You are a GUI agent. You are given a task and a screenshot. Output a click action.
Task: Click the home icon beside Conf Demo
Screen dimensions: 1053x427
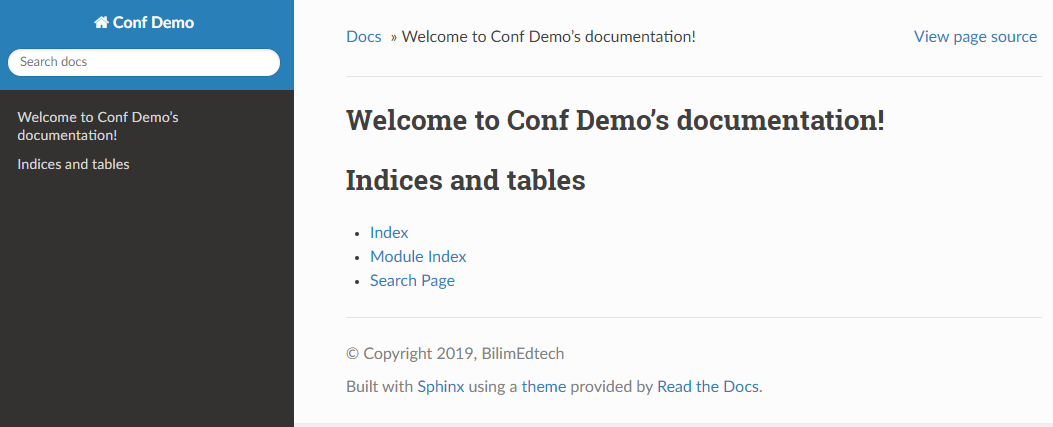tap(101, 23)
